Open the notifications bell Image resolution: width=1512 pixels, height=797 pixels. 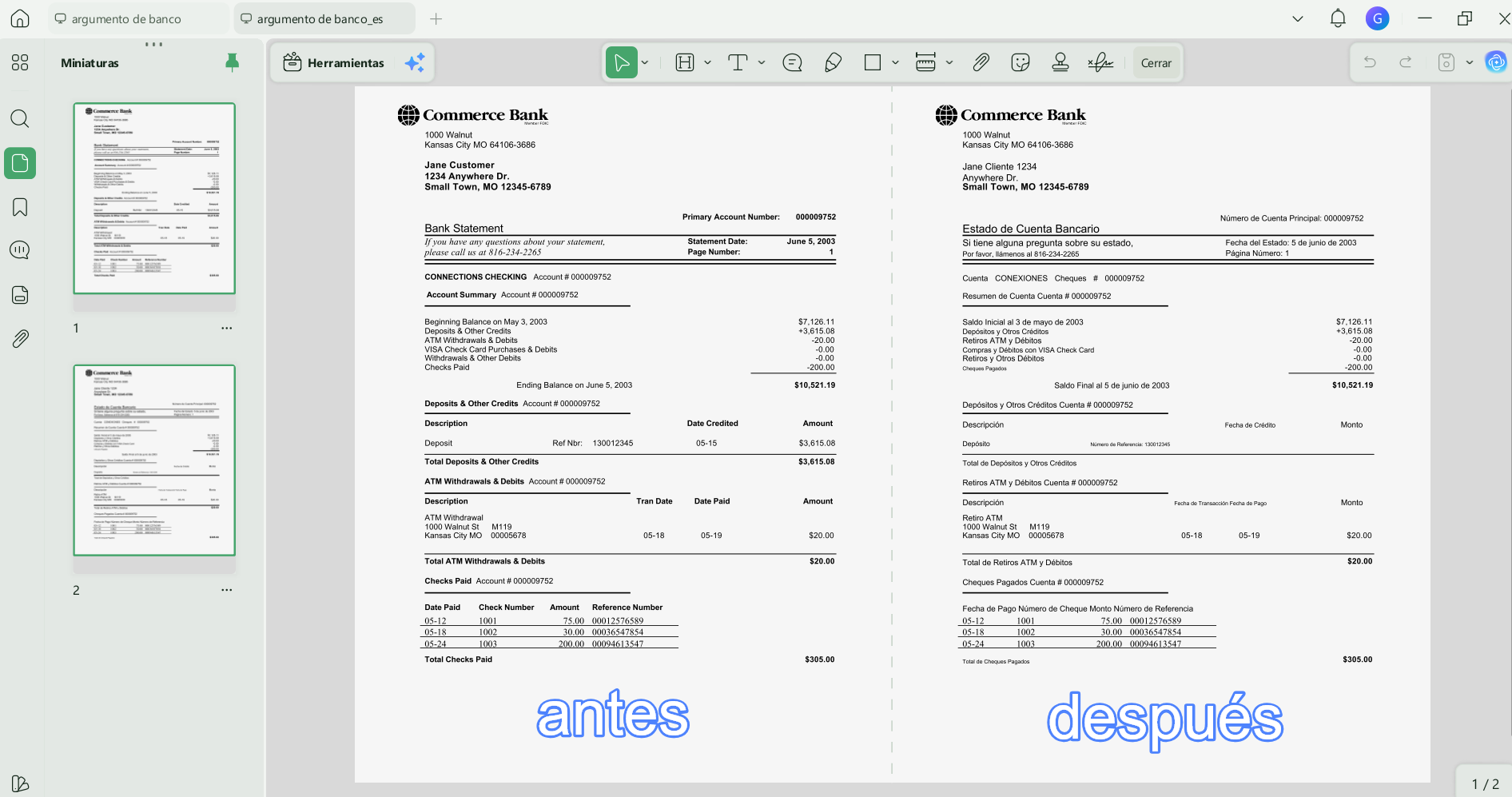tap(1338, 18)
